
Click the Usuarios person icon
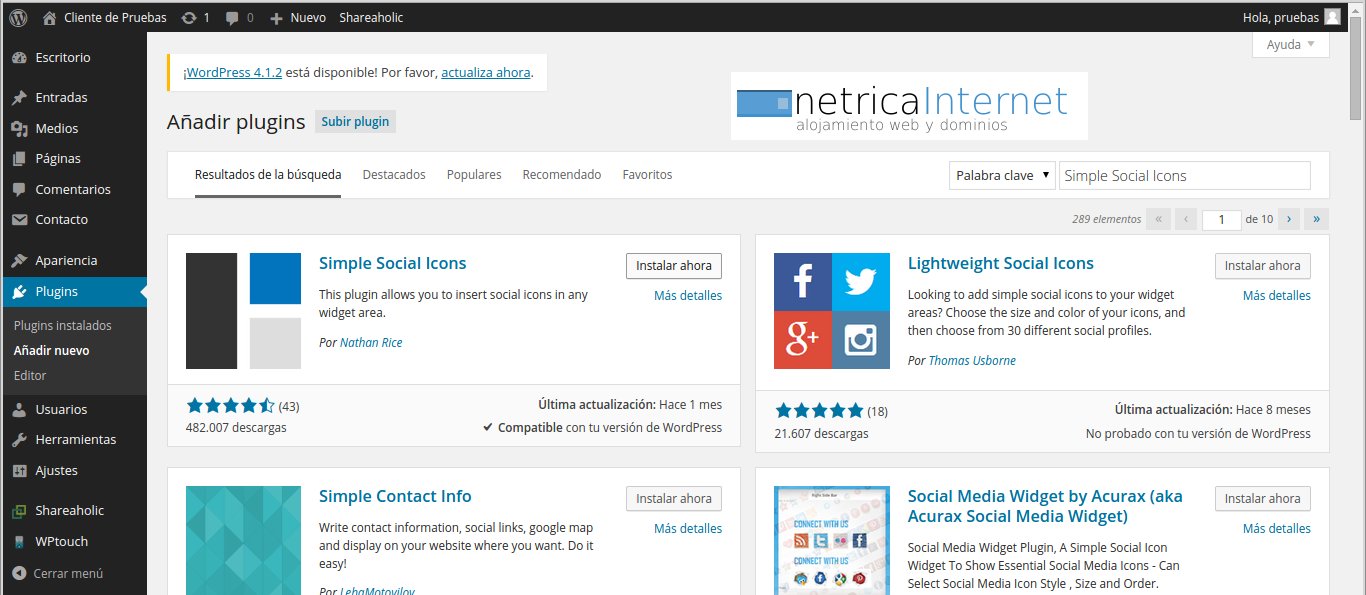pyautogui.click(x=19, y=410)
